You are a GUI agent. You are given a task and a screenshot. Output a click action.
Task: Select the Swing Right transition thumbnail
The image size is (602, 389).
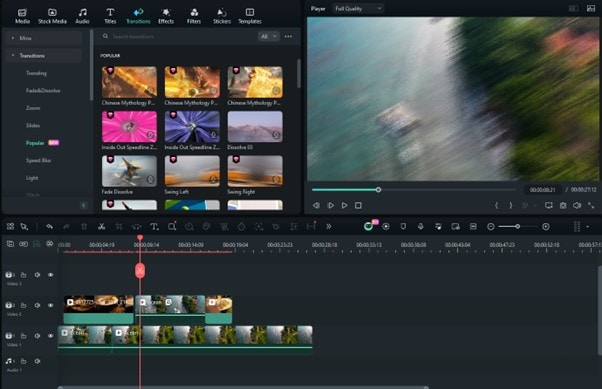[x=255, y=171]
